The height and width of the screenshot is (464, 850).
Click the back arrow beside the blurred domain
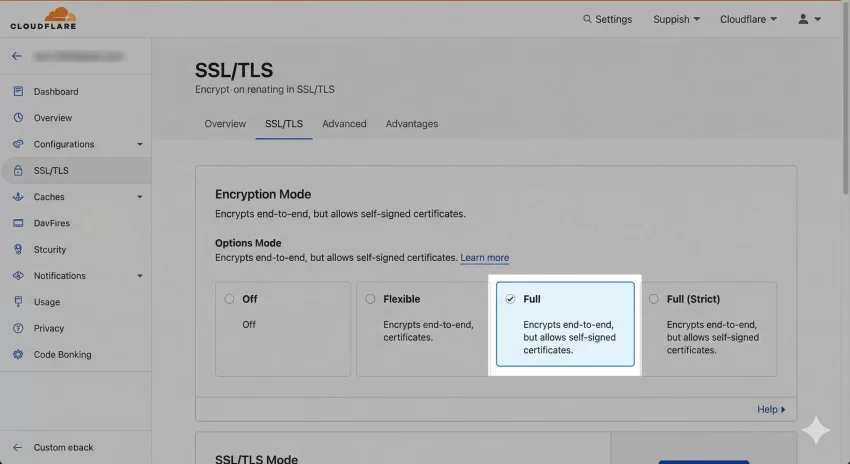click(x=17, y=56)
